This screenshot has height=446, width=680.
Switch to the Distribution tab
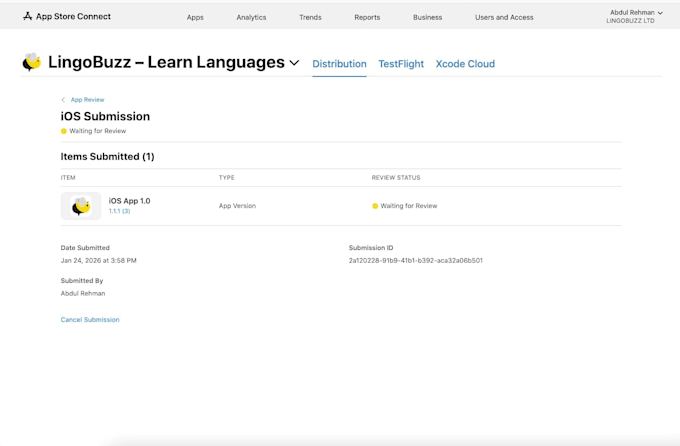(x=340, y=64)
